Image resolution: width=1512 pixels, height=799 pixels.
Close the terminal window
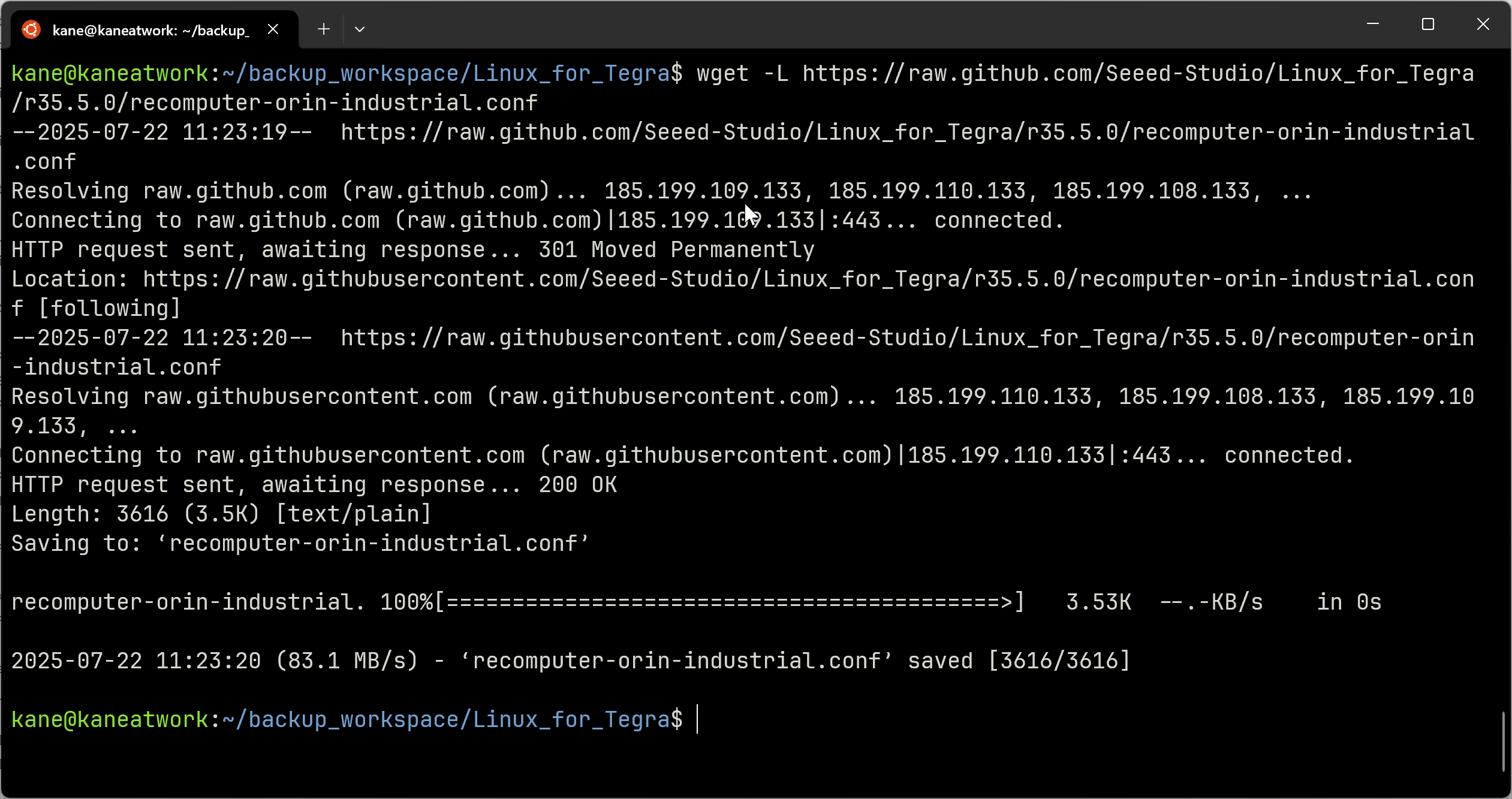pyautogui.click(x=1483, y=24)
